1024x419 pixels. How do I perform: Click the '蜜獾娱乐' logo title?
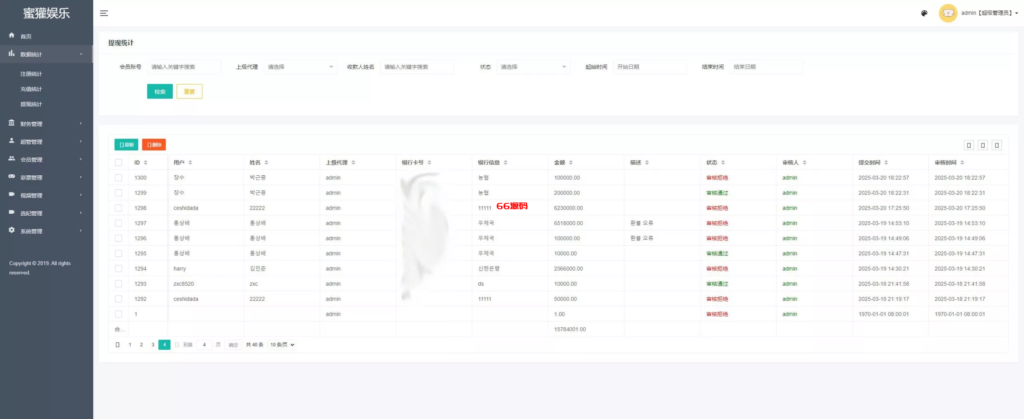pyautogui.click(x=46, y=13)
